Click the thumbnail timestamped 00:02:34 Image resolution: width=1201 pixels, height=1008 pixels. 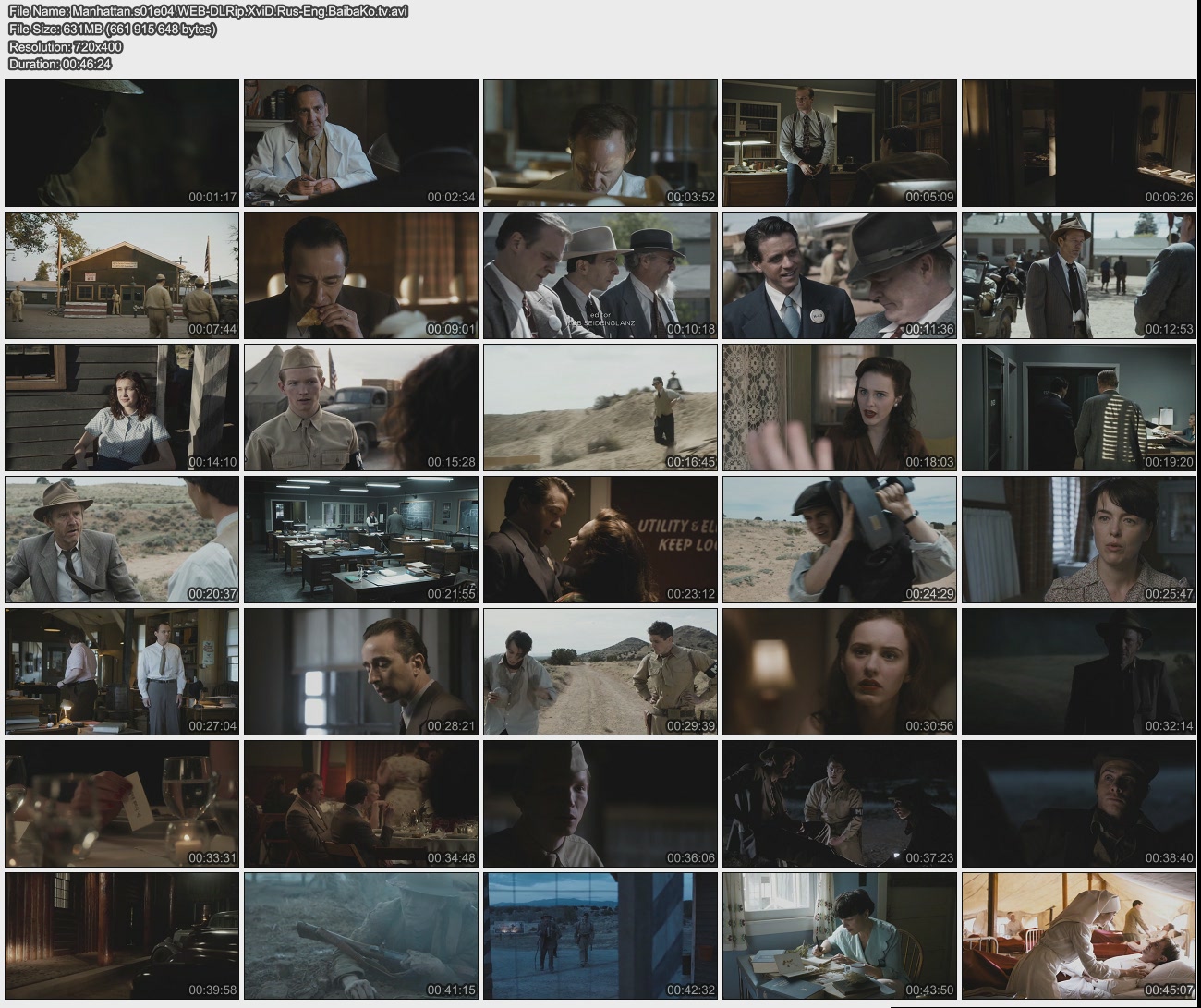click(x=361, y=143)
